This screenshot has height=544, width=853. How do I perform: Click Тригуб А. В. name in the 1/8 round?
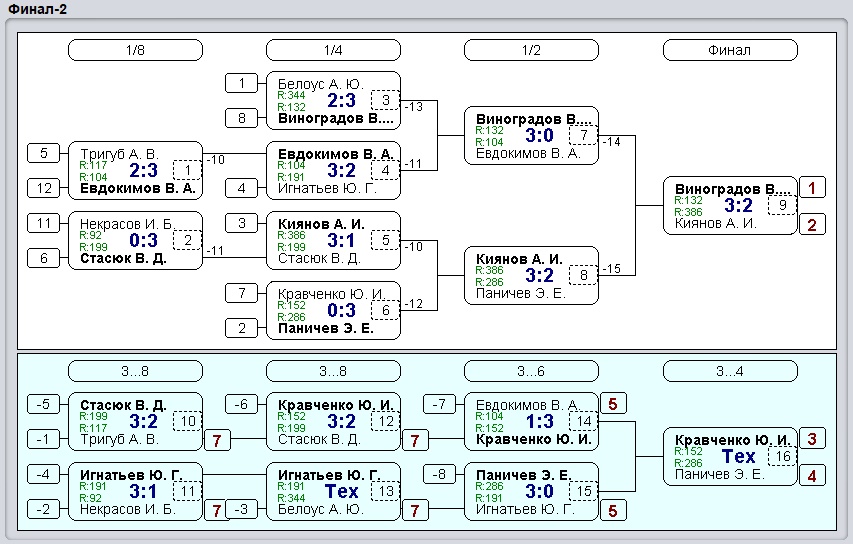(119, 154)
